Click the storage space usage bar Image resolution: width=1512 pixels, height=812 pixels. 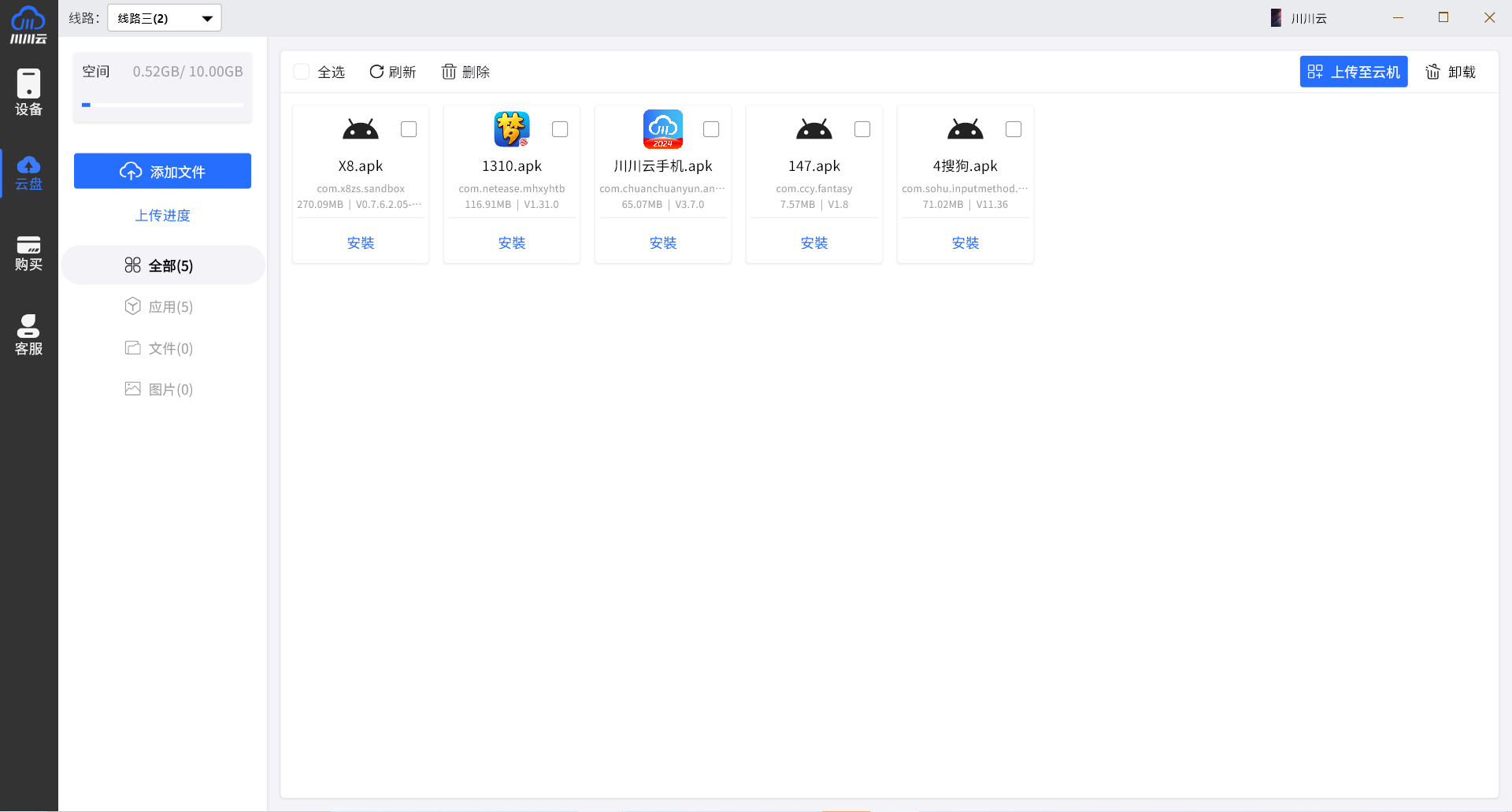(x=162, y=105)
